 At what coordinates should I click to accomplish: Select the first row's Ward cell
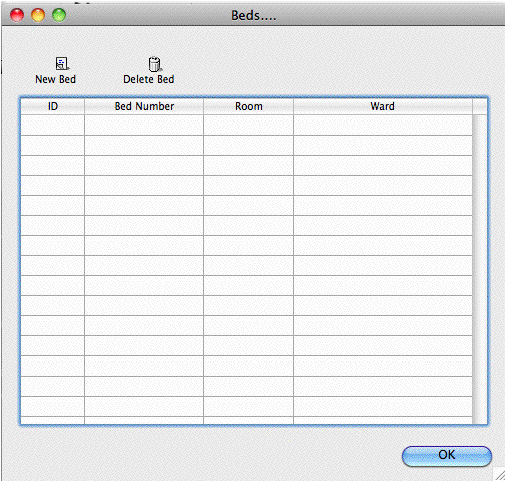[x=383, y=125]
